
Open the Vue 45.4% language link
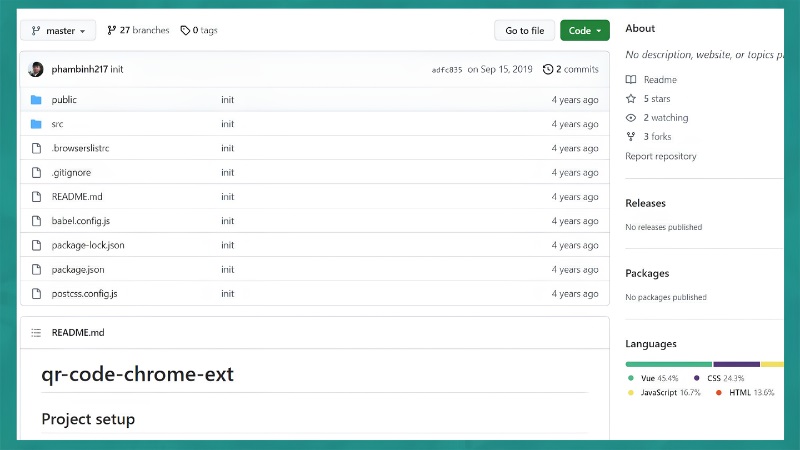pos(653,378)
